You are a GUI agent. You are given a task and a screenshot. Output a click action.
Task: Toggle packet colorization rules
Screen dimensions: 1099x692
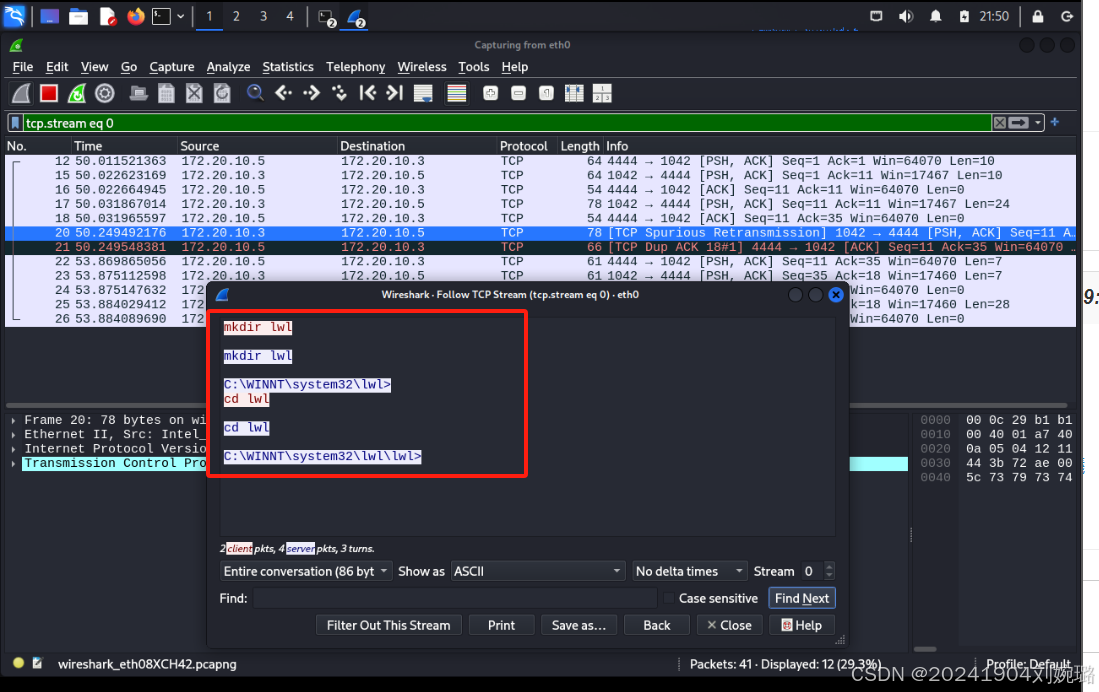[456, 93]
